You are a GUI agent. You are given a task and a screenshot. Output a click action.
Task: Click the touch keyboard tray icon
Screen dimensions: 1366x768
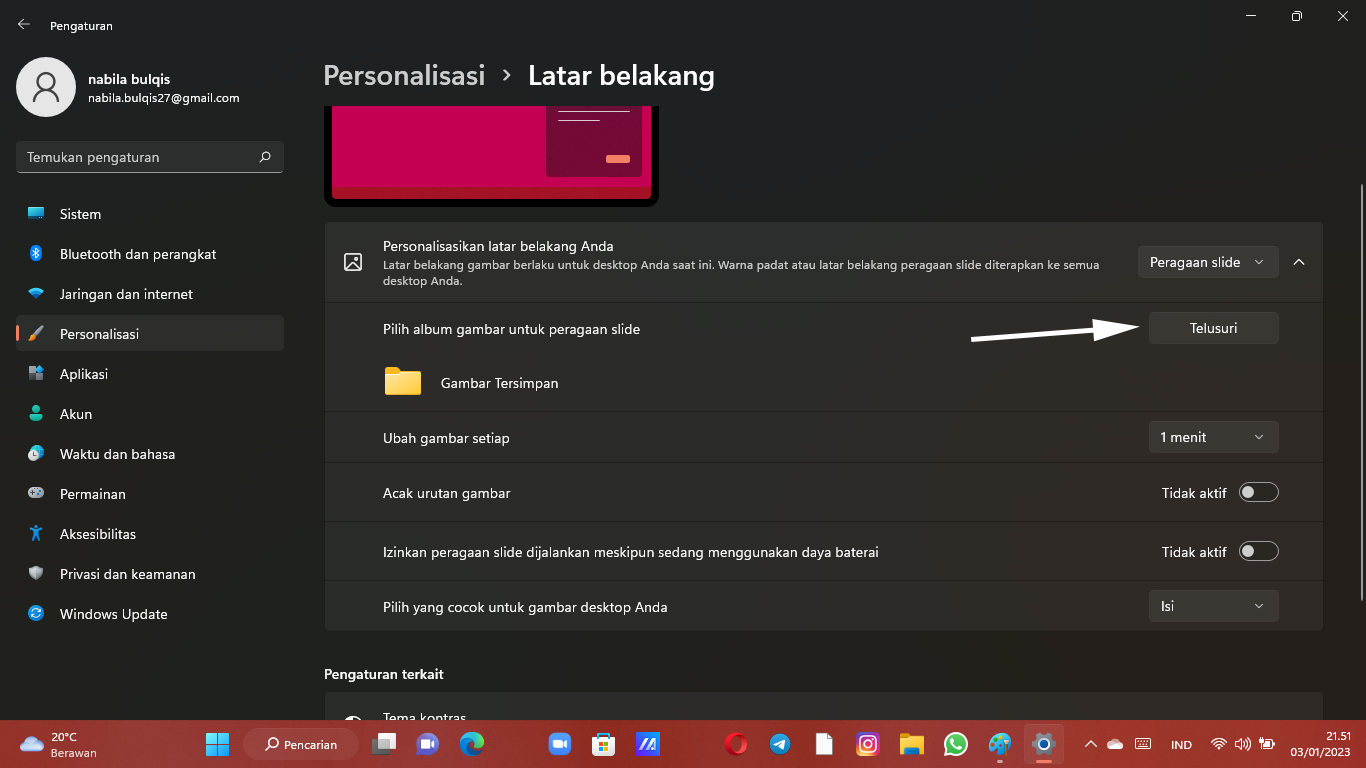click(x=1143, y=744)
